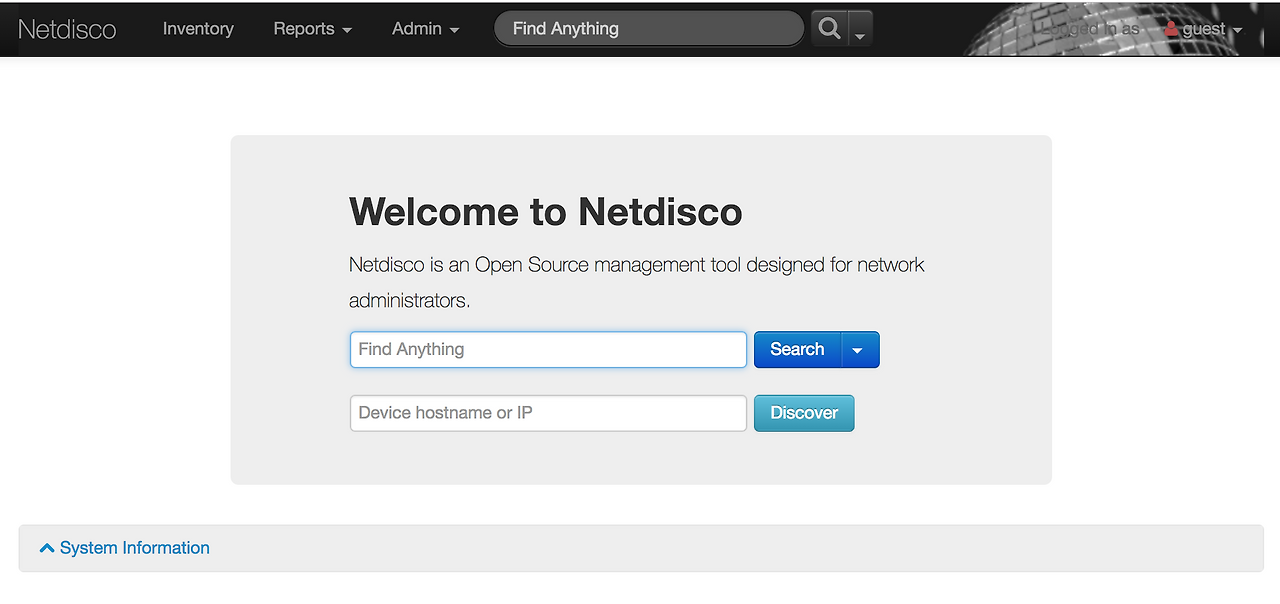Open the guest user menu
This screenshot has height=604, width=1280.
click(x=1204, y=29)
